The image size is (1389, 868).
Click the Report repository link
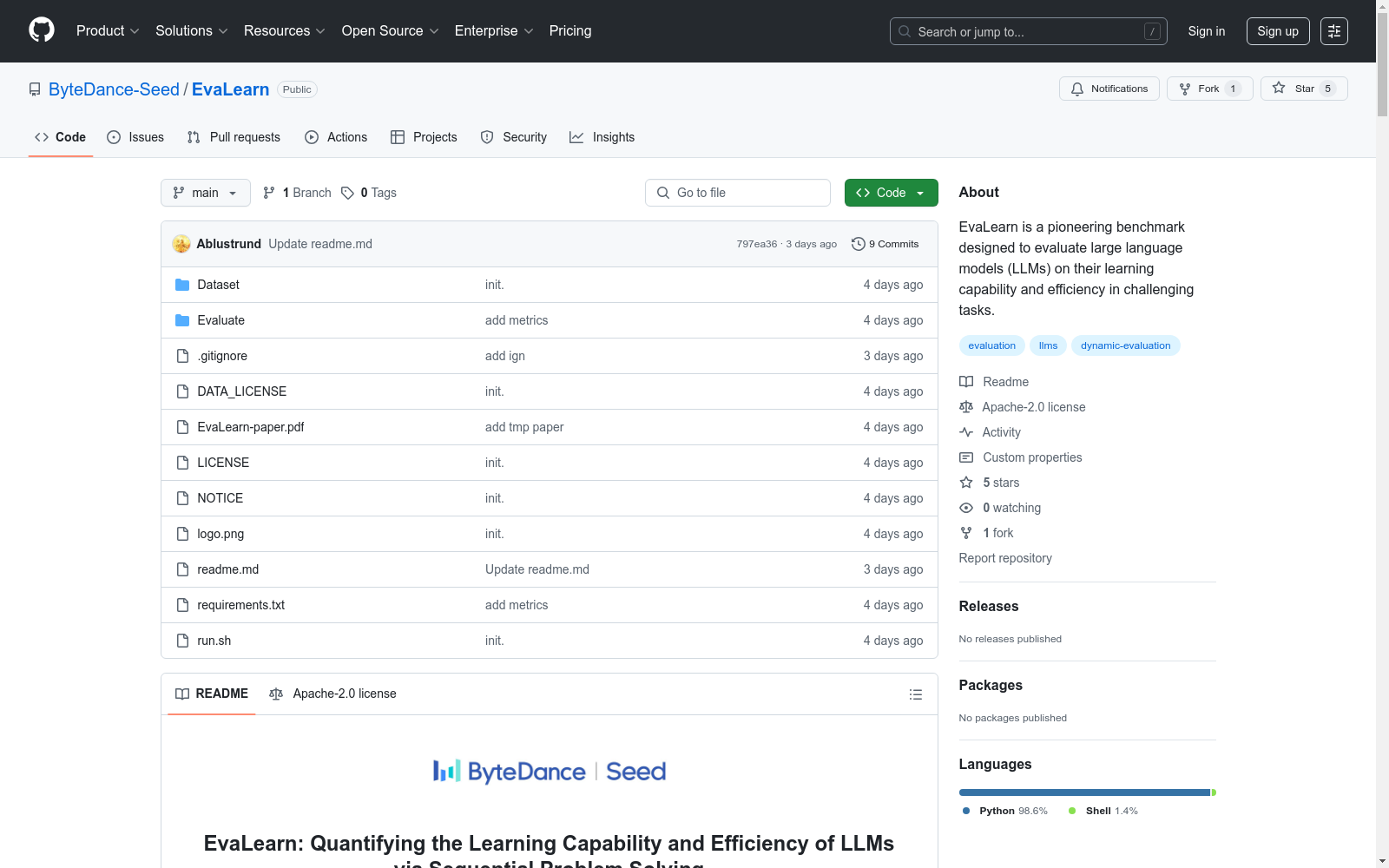(x=1005, y=558)
